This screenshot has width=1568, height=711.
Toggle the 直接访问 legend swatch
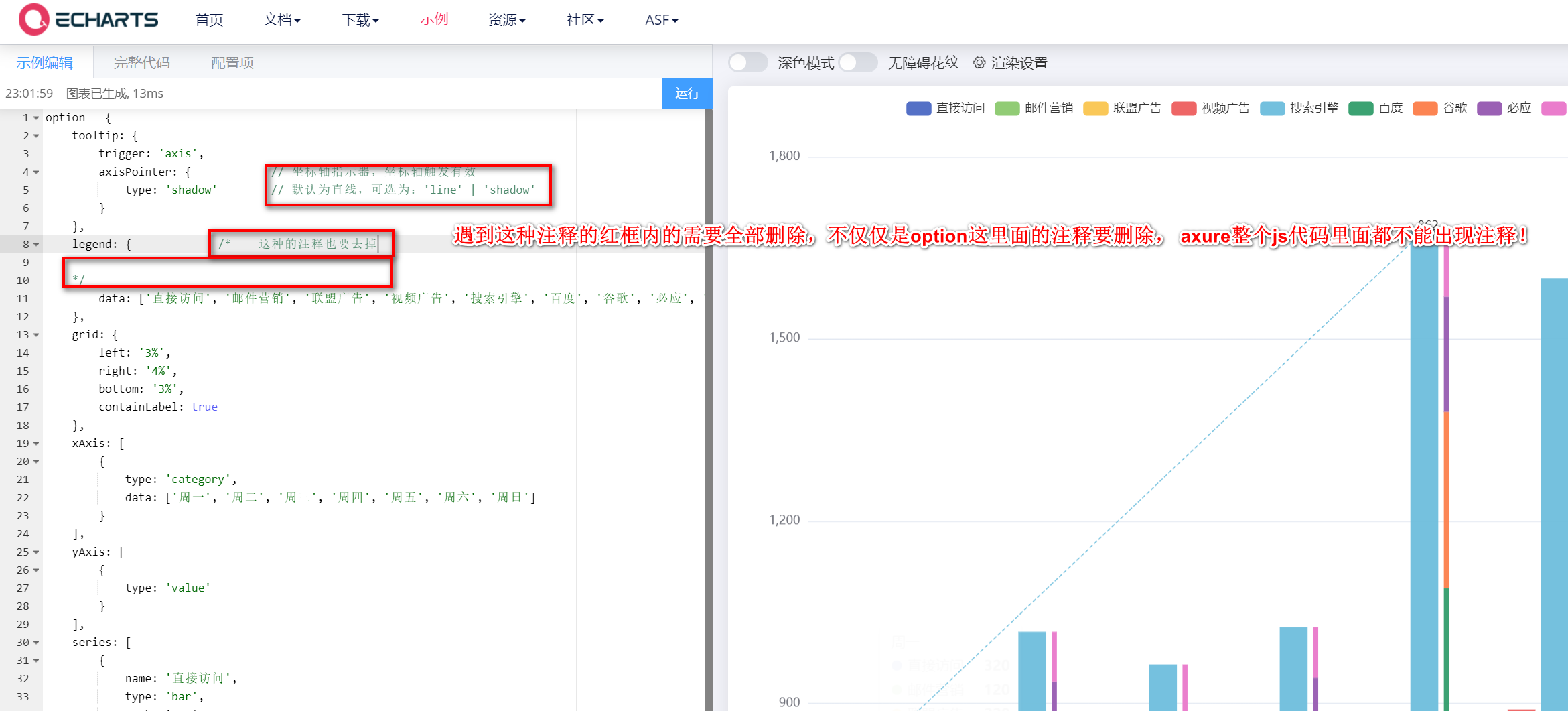tap(918, 108)
